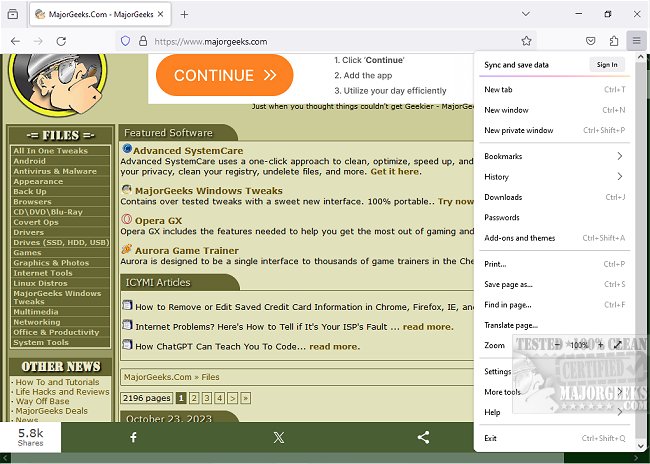Open the Browsers file category
This screenshot has height=464, width=650.
pos(32,202)
